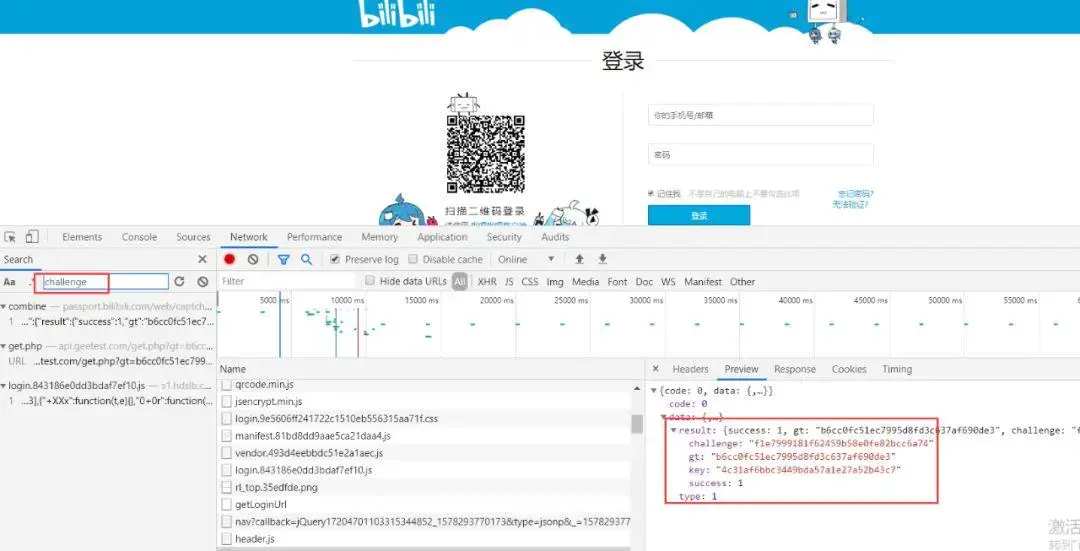Collapse the data node in Preview

(x=664, y=417)
